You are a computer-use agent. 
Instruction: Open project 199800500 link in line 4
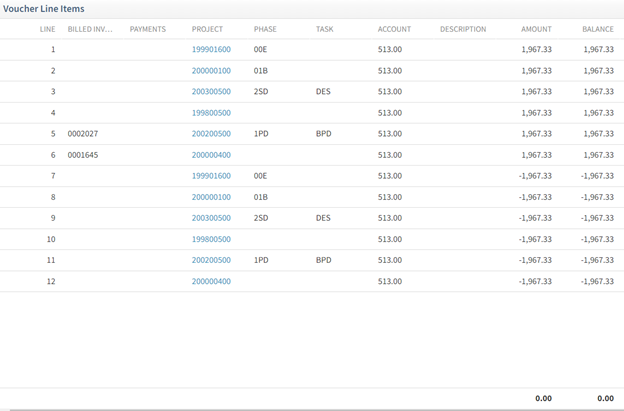[211, 113]
